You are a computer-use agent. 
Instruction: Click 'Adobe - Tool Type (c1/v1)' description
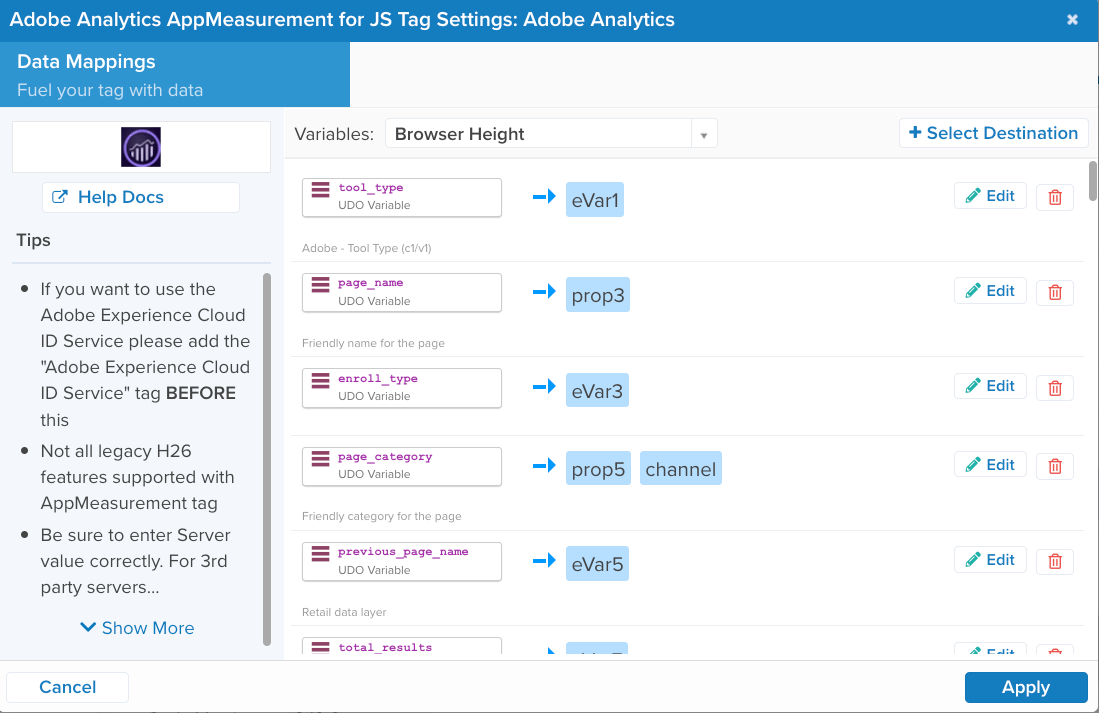(367, 248)
